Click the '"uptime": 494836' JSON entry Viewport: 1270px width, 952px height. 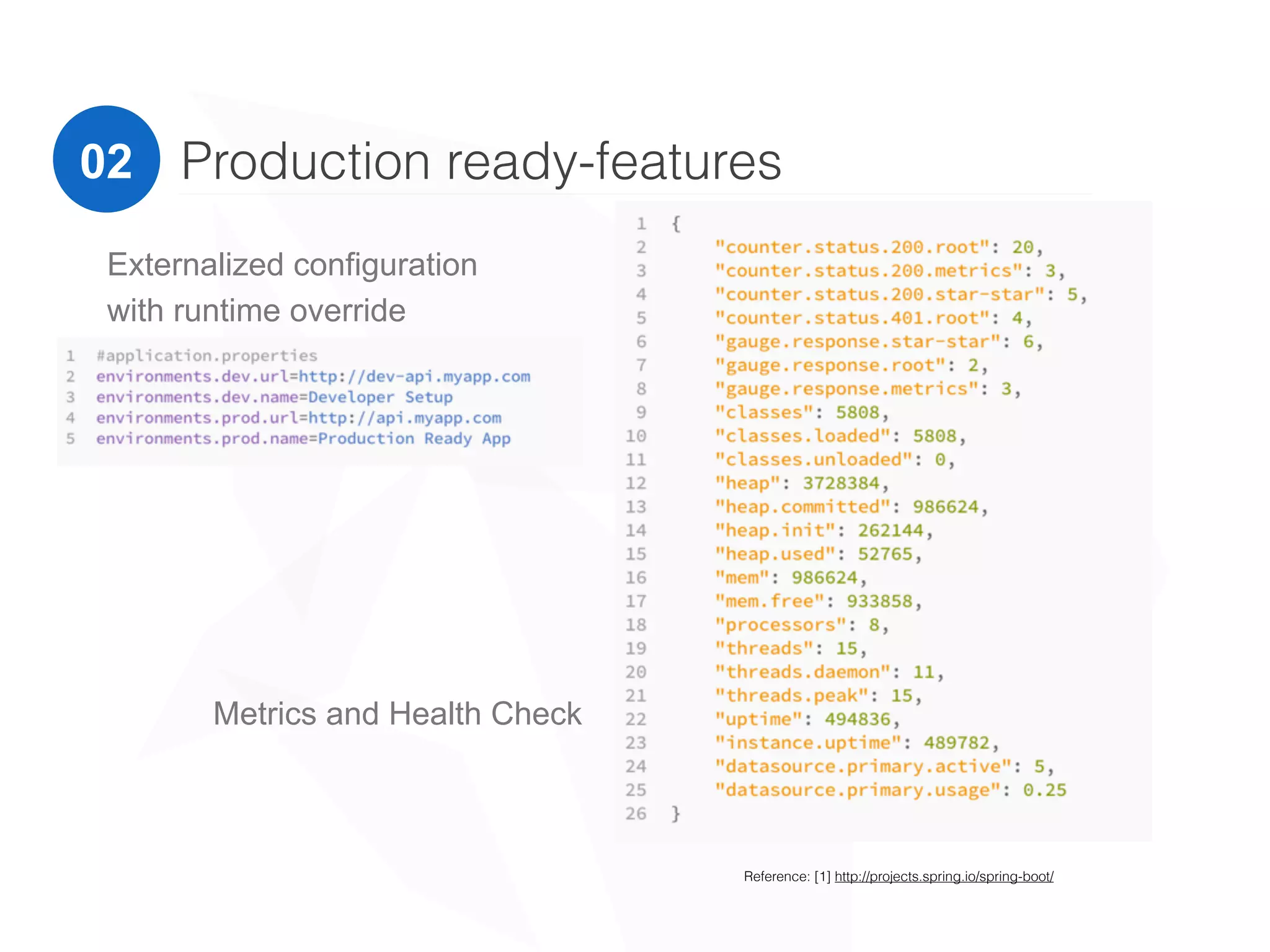[x=807, y=719]
